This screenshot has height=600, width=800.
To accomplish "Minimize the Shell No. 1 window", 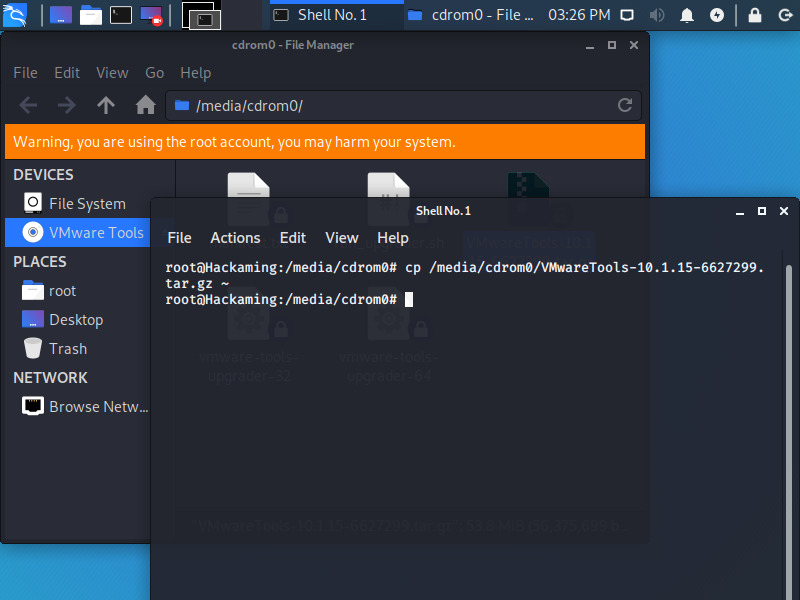I will coord(740,211).
